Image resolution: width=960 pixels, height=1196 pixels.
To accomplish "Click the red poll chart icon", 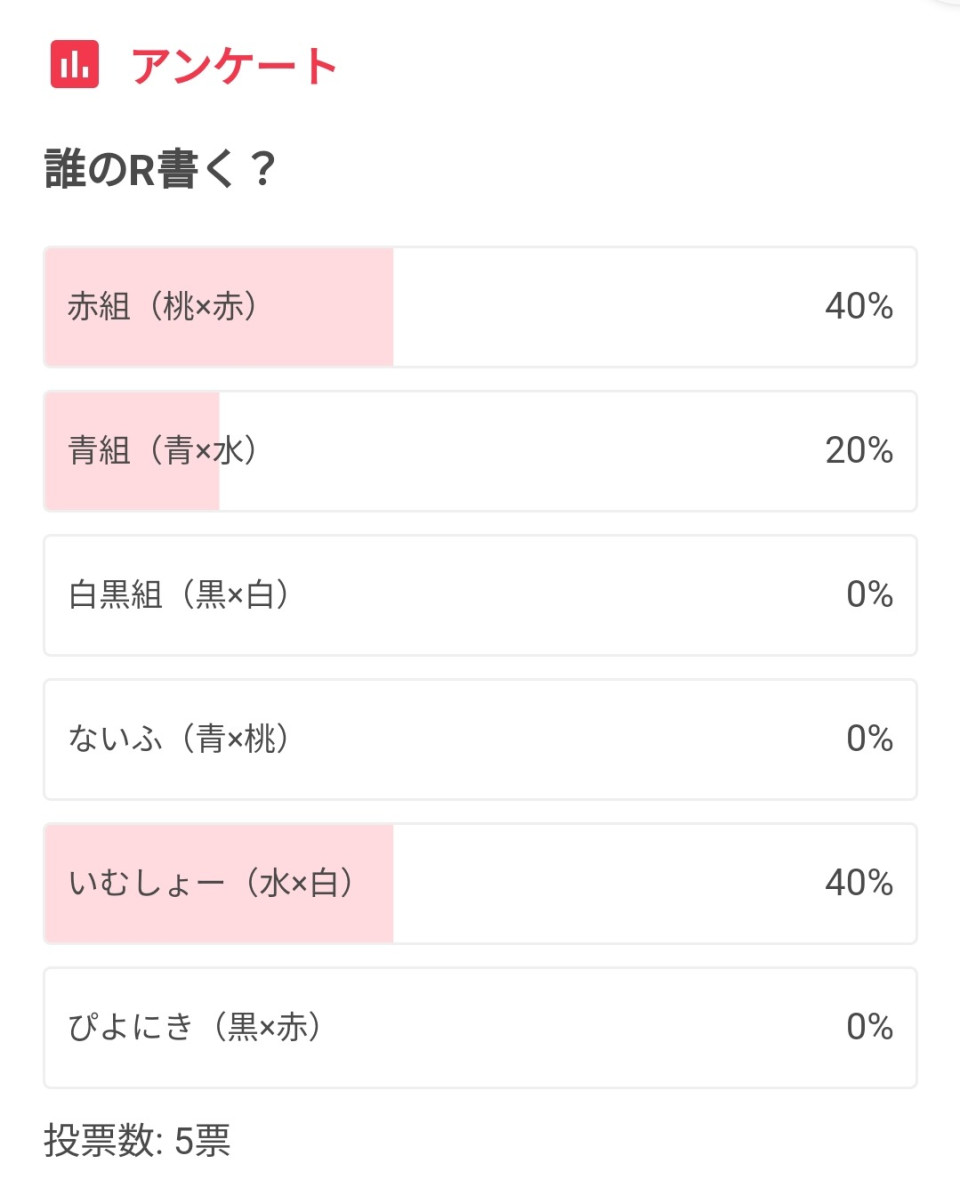I will [x=75, y=64].
